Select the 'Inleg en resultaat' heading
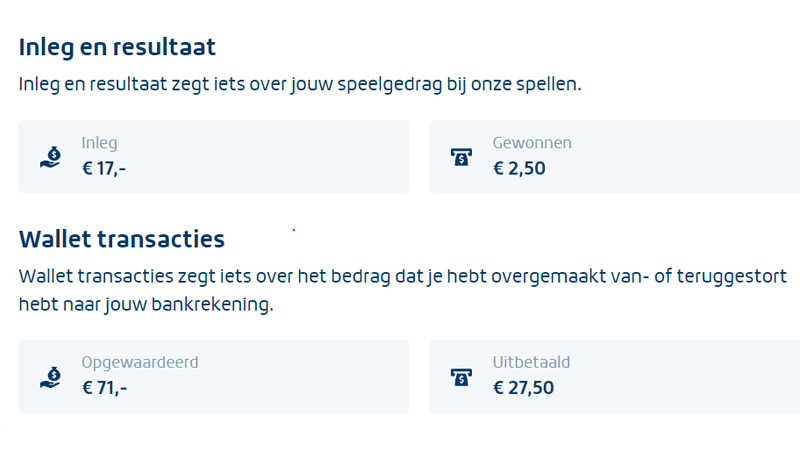 click(117, 47)
